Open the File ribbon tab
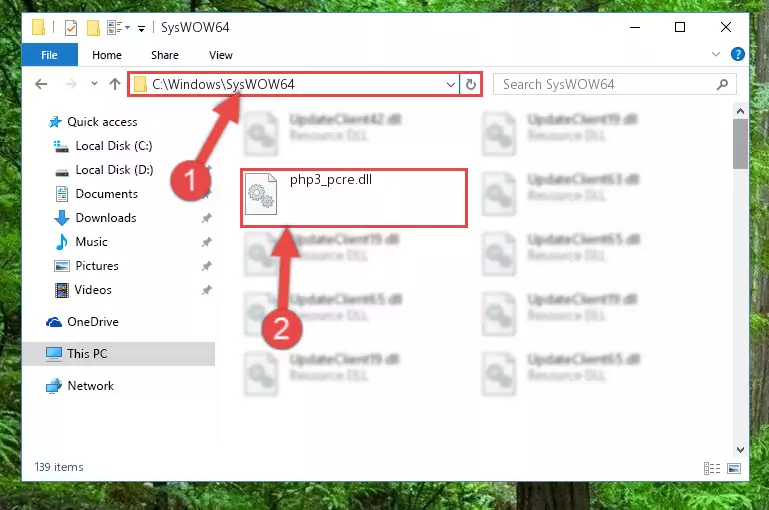Image resolution: width=769 pixels, height=510 pixels. [50, 55]
